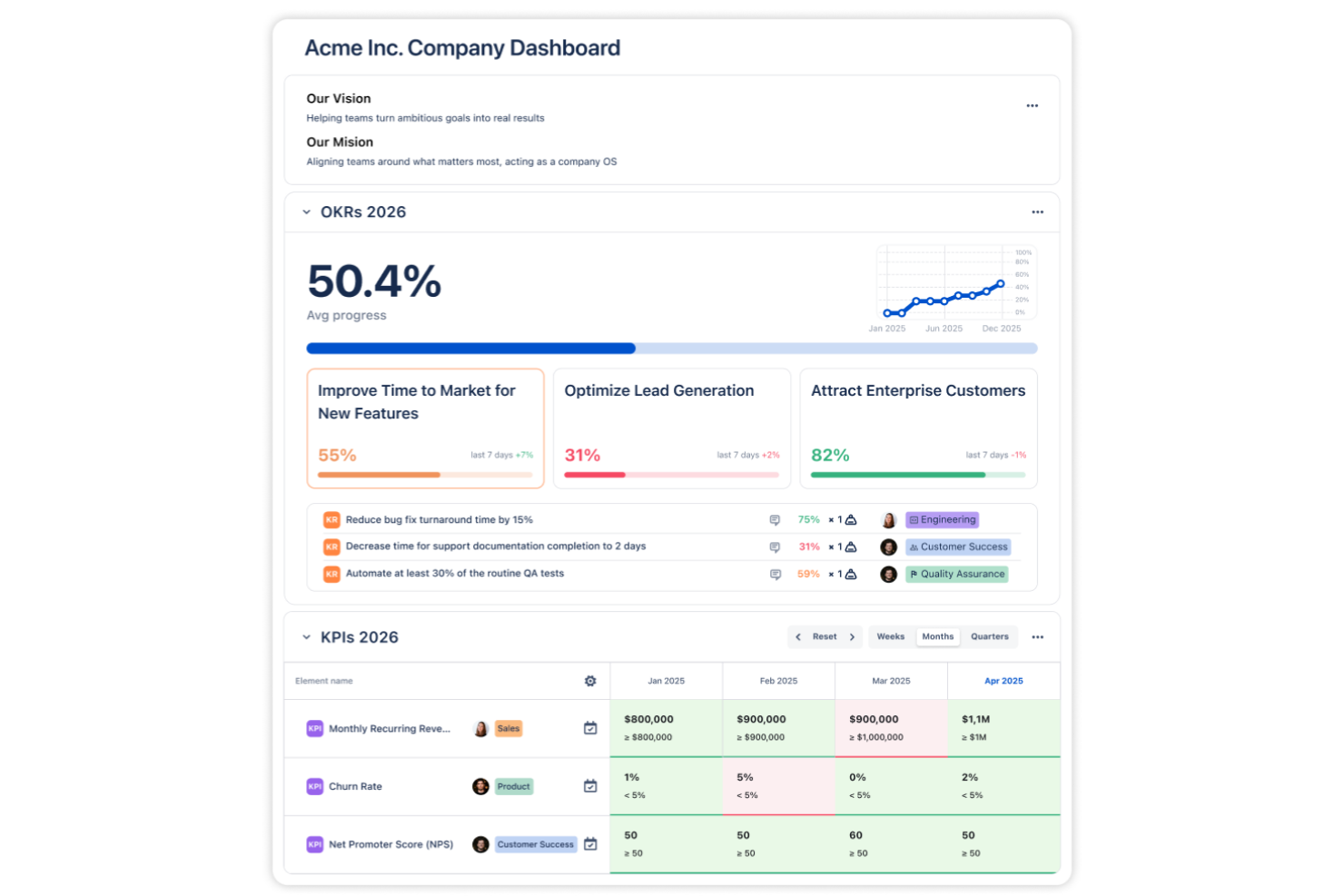1344x896 pixels.
Task: Open check-in calendar for Monthly Recurring Revenue
Action: click(590, 728)
